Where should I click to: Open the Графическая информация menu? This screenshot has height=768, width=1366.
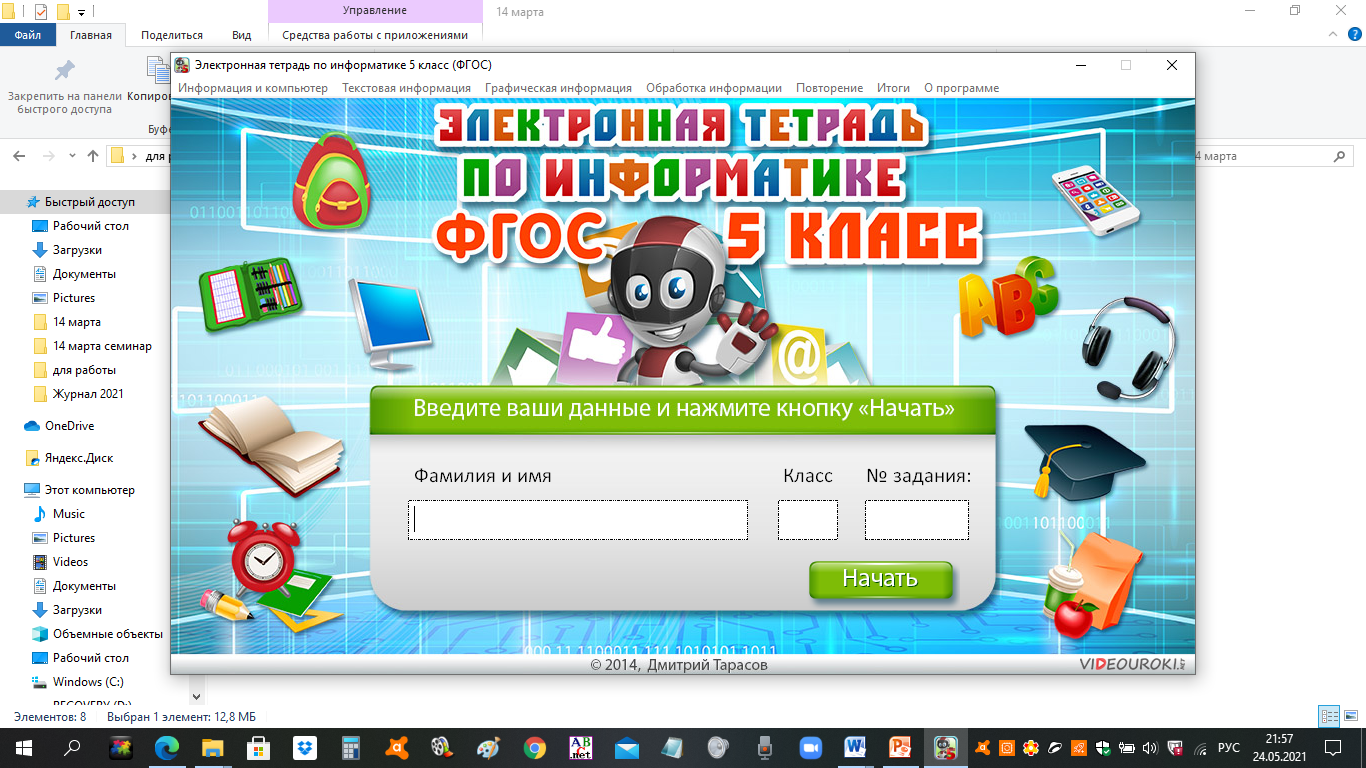coord(559,88)
